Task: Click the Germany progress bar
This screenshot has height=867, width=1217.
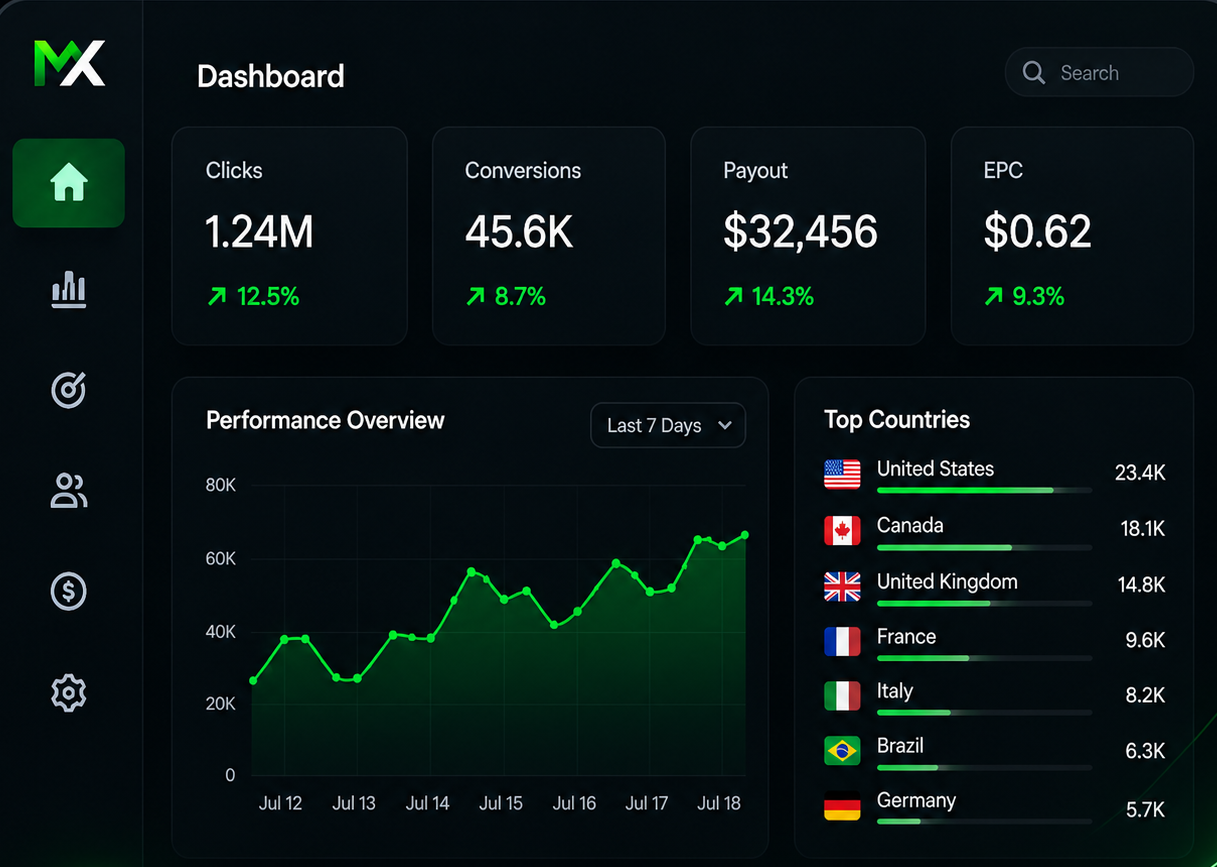Action: (984, 822)
